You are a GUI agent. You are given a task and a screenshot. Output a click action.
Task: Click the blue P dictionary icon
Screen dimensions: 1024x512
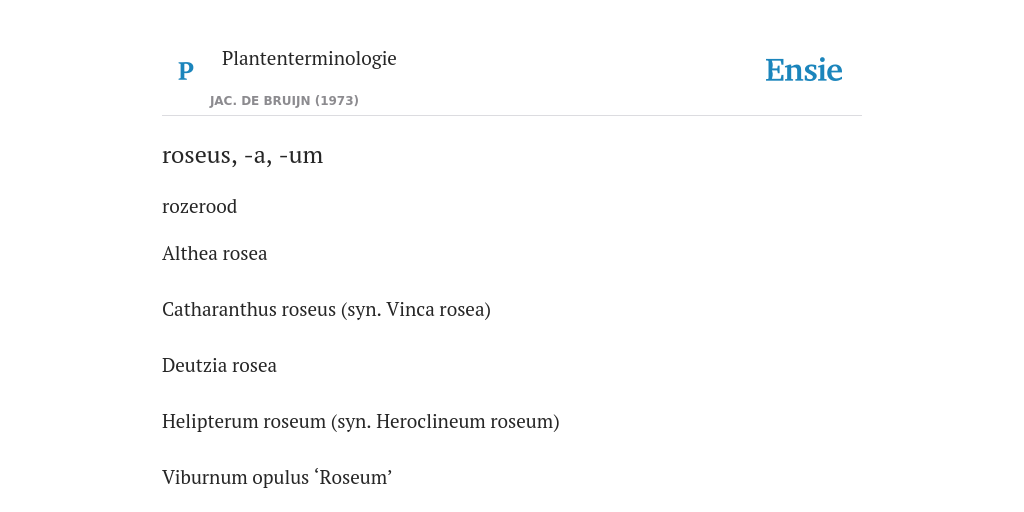[x=185, y=71]
